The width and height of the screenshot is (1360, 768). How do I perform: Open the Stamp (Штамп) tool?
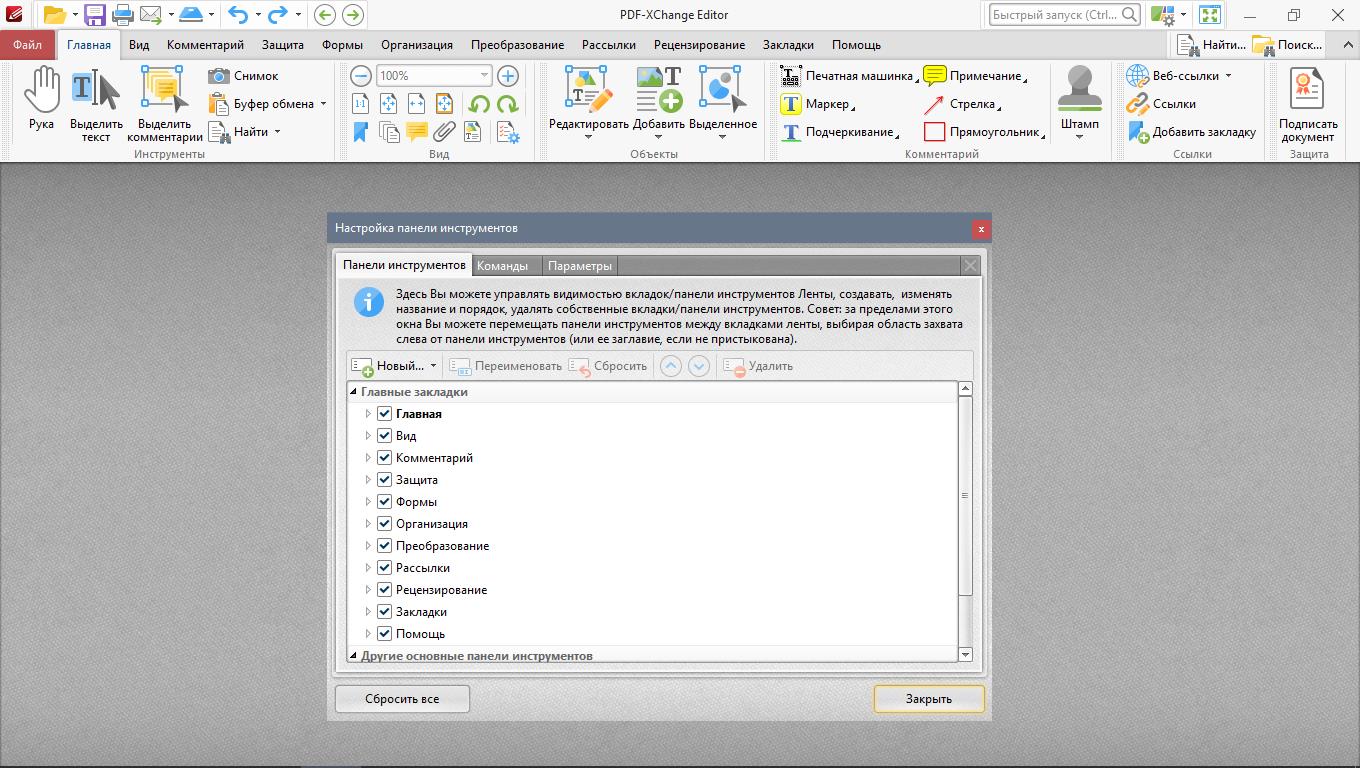1079,102
